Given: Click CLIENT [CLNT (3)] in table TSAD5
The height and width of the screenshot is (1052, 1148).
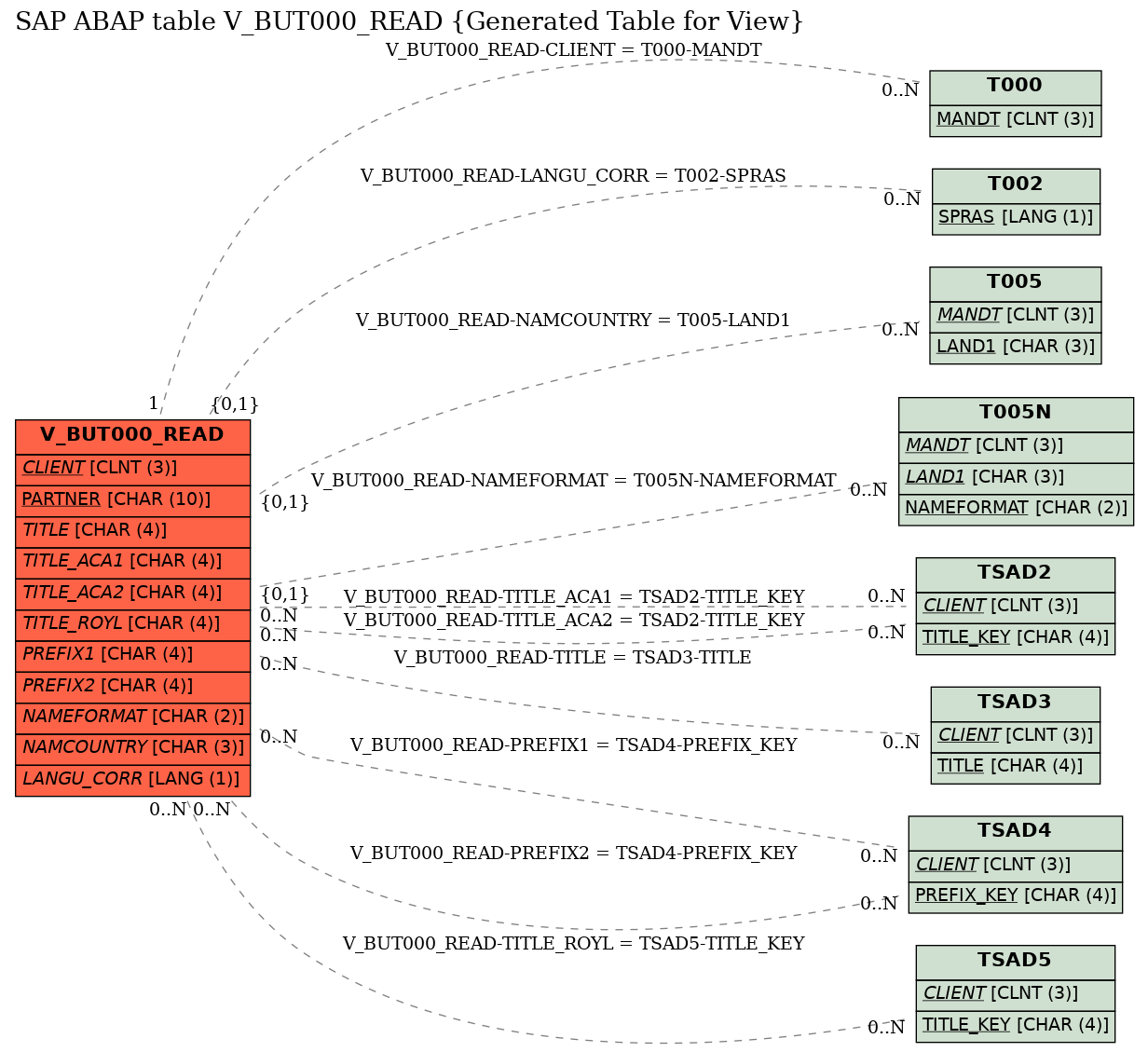Looking at the screenshot, I should tap(1016, 994).
